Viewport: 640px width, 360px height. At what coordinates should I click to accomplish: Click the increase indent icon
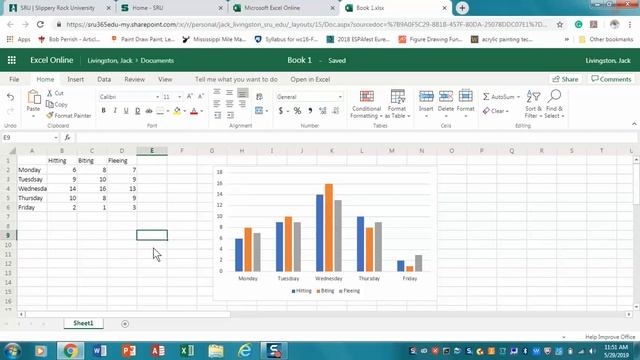230,116
